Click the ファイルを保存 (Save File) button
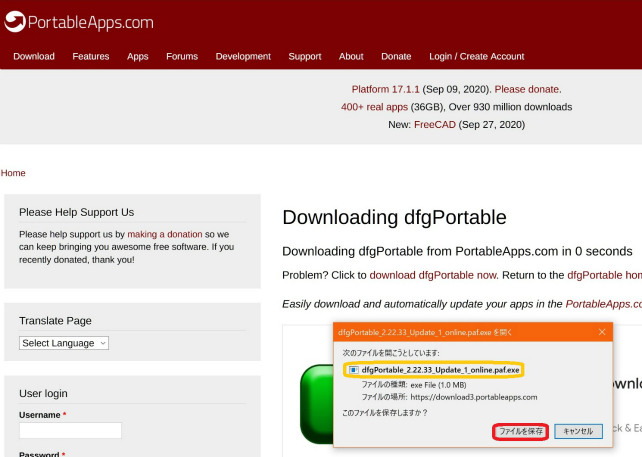This screenshot has width=642, height=457. click(521, 431)
